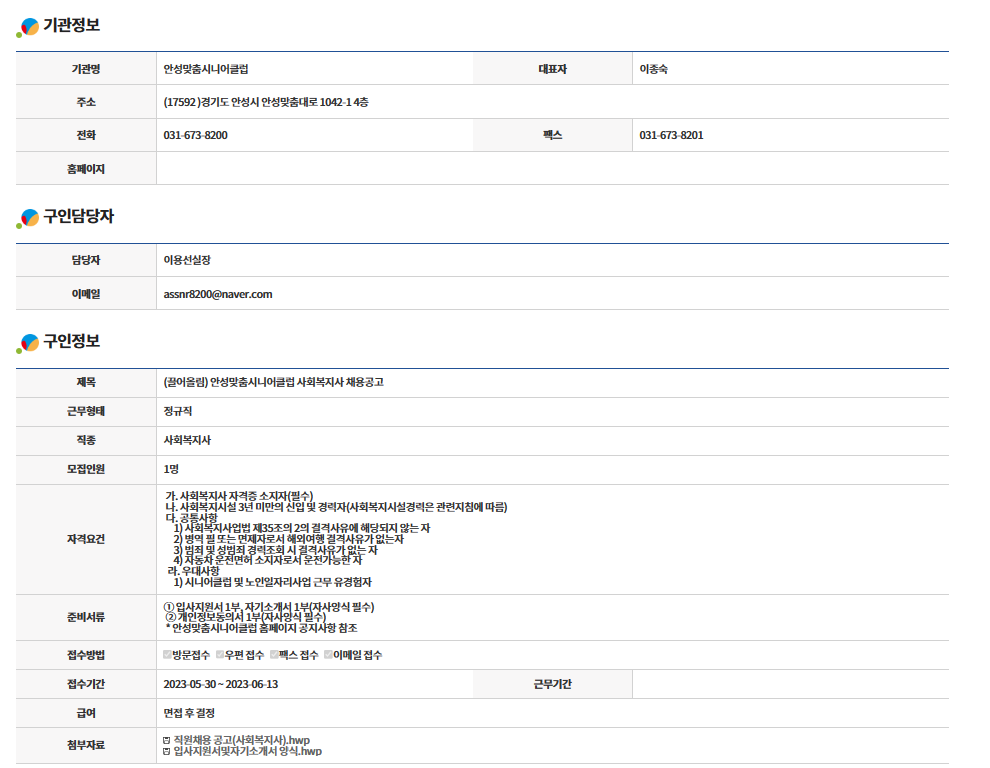Click the 구인정보 section heading icon

coord(28,343)
